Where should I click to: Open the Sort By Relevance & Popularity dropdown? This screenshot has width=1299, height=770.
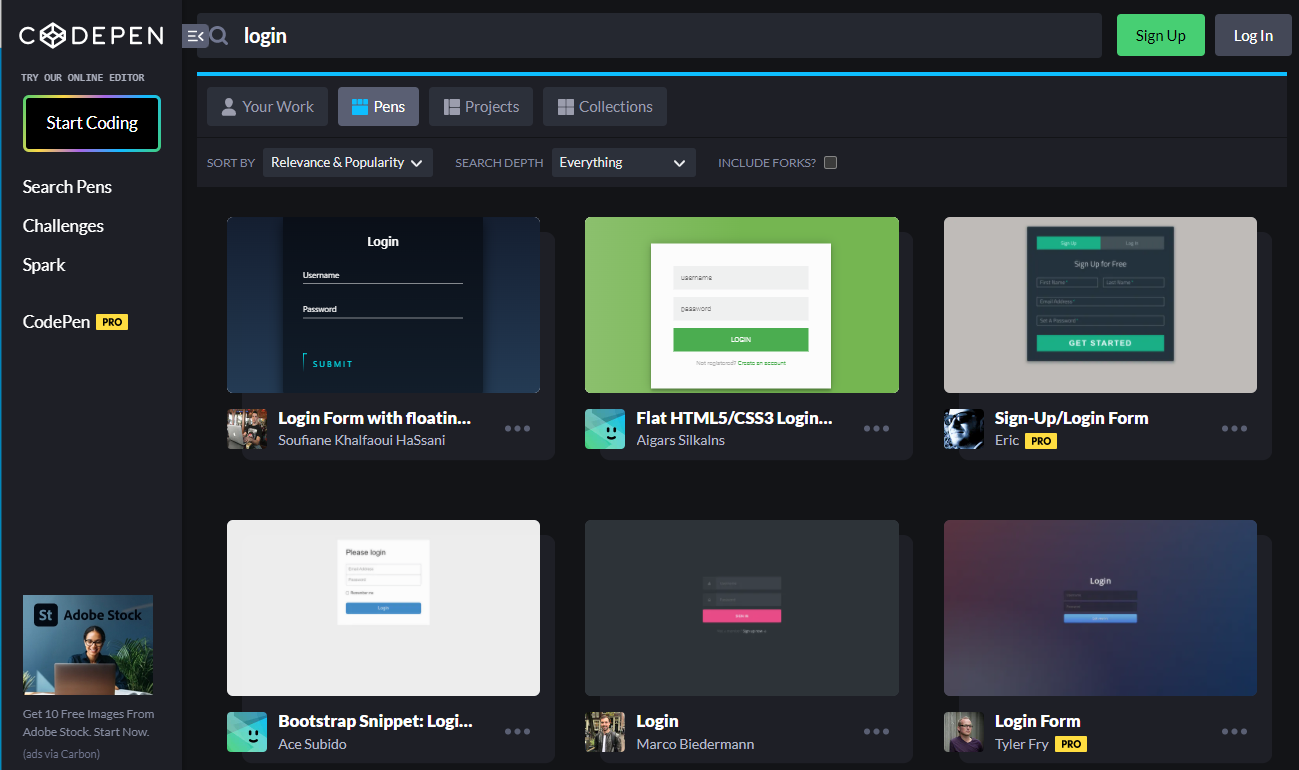[348, 162]
